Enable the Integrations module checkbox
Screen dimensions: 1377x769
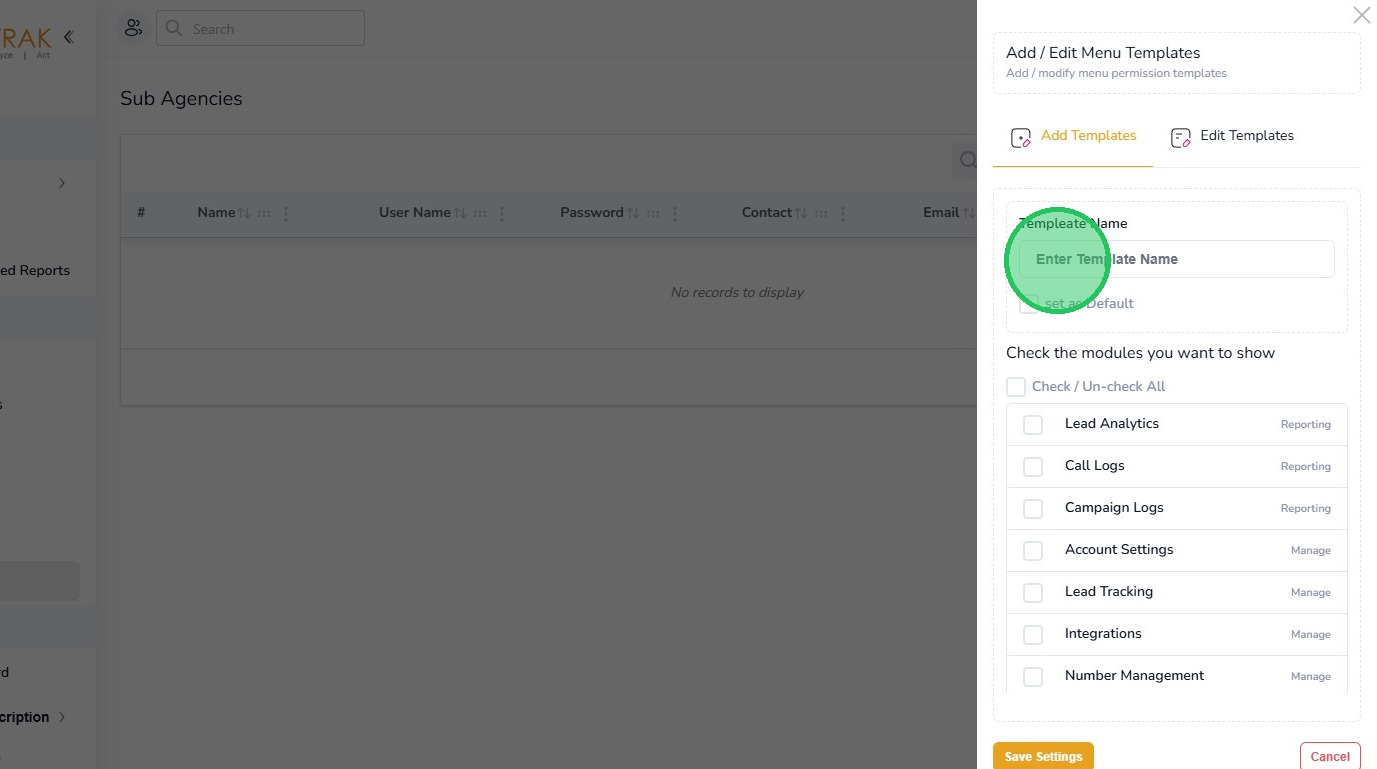(1033, 635)
